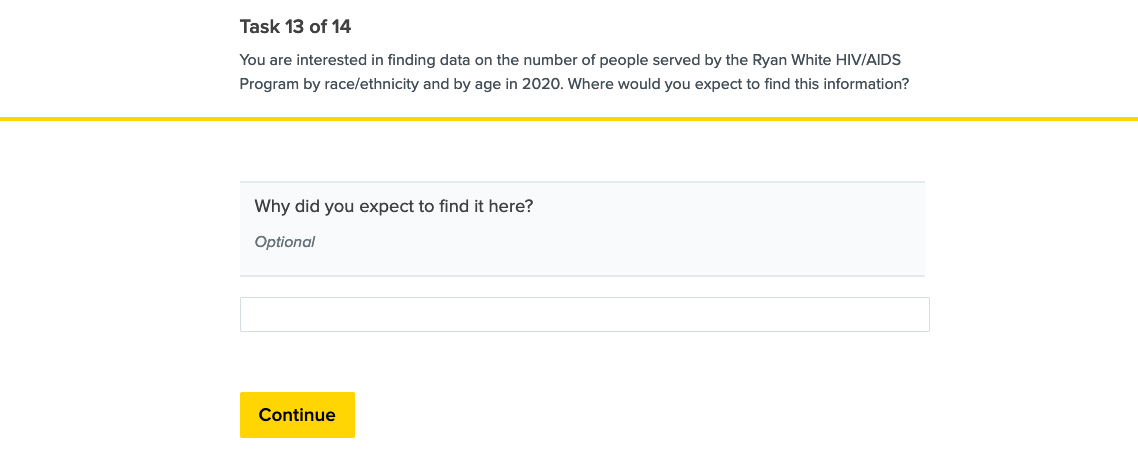This screenshot has height=463, width=1138.
Task: Focus the empty answer text field
Action: [x=584, y=314]
